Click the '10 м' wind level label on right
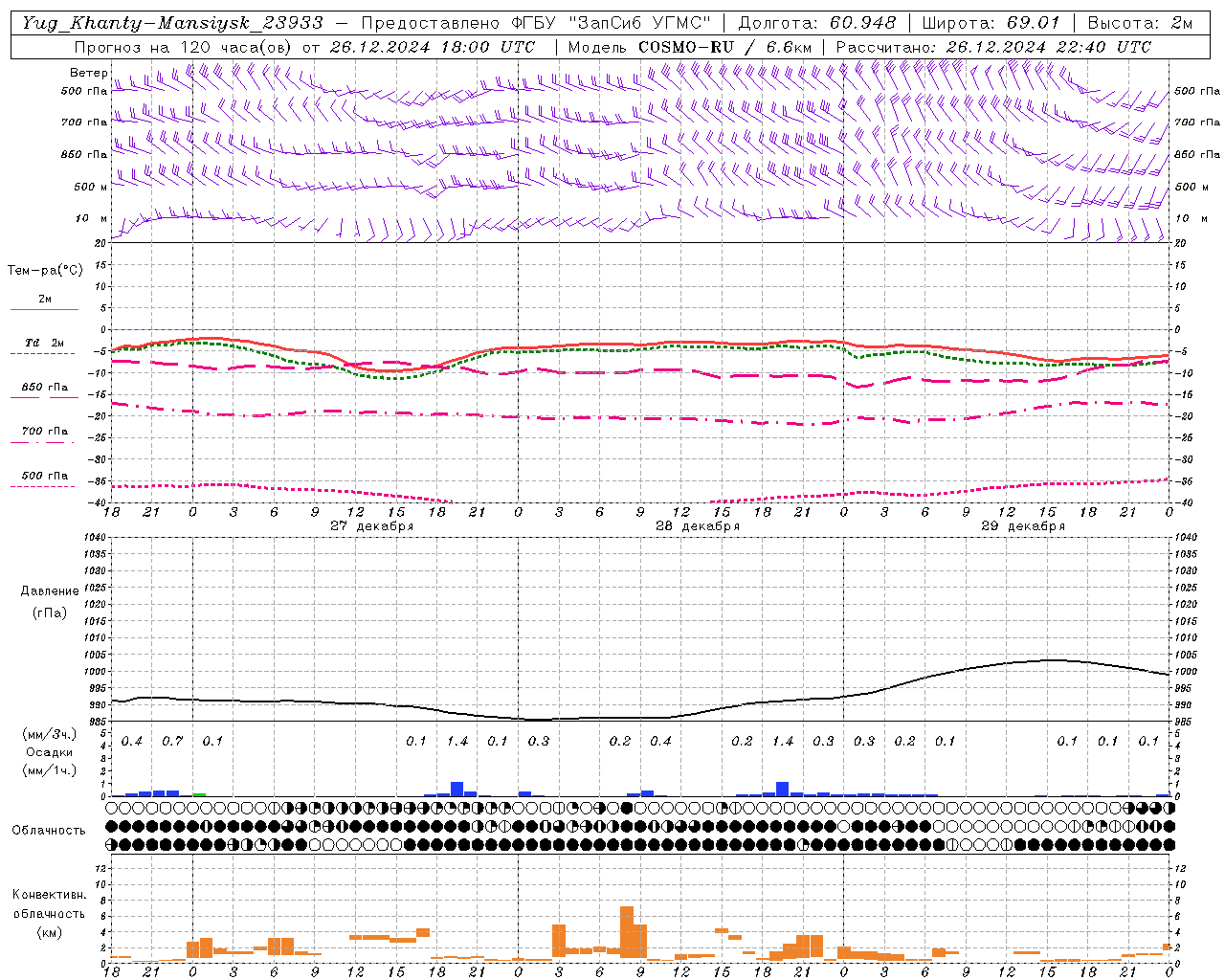The width and height of the screenshot is (1225, 980). tap(1192, 219)
